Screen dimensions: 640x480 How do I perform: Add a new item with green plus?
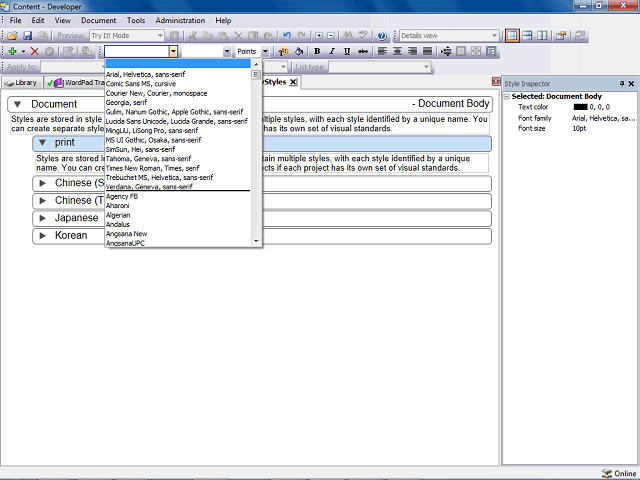click(x=13, y=51)
